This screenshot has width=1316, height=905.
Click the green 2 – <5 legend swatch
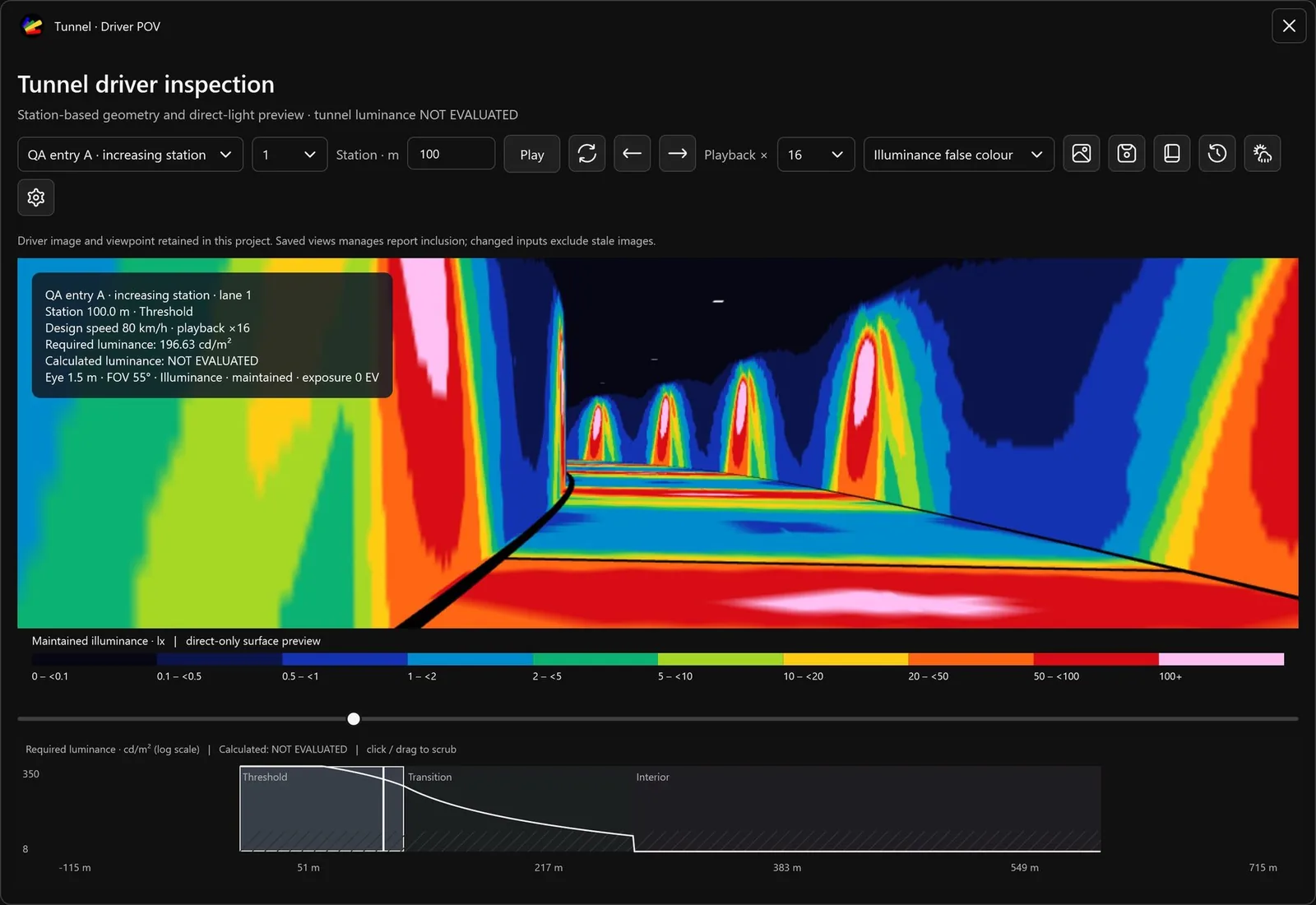595,659
